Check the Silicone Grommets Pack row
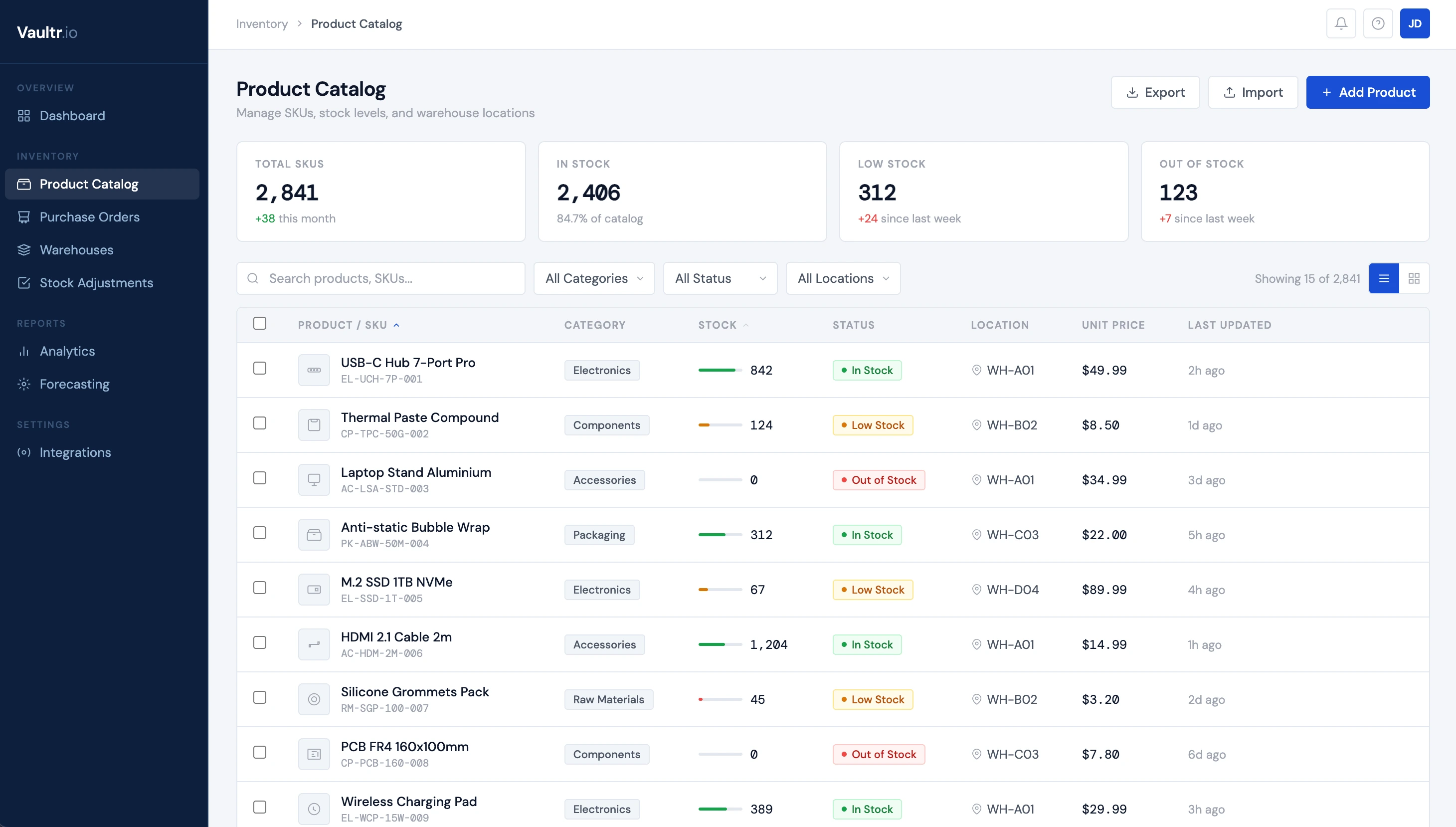Image resolution: width=1456 pixels, height=827 pixels. tap(259, 697)
